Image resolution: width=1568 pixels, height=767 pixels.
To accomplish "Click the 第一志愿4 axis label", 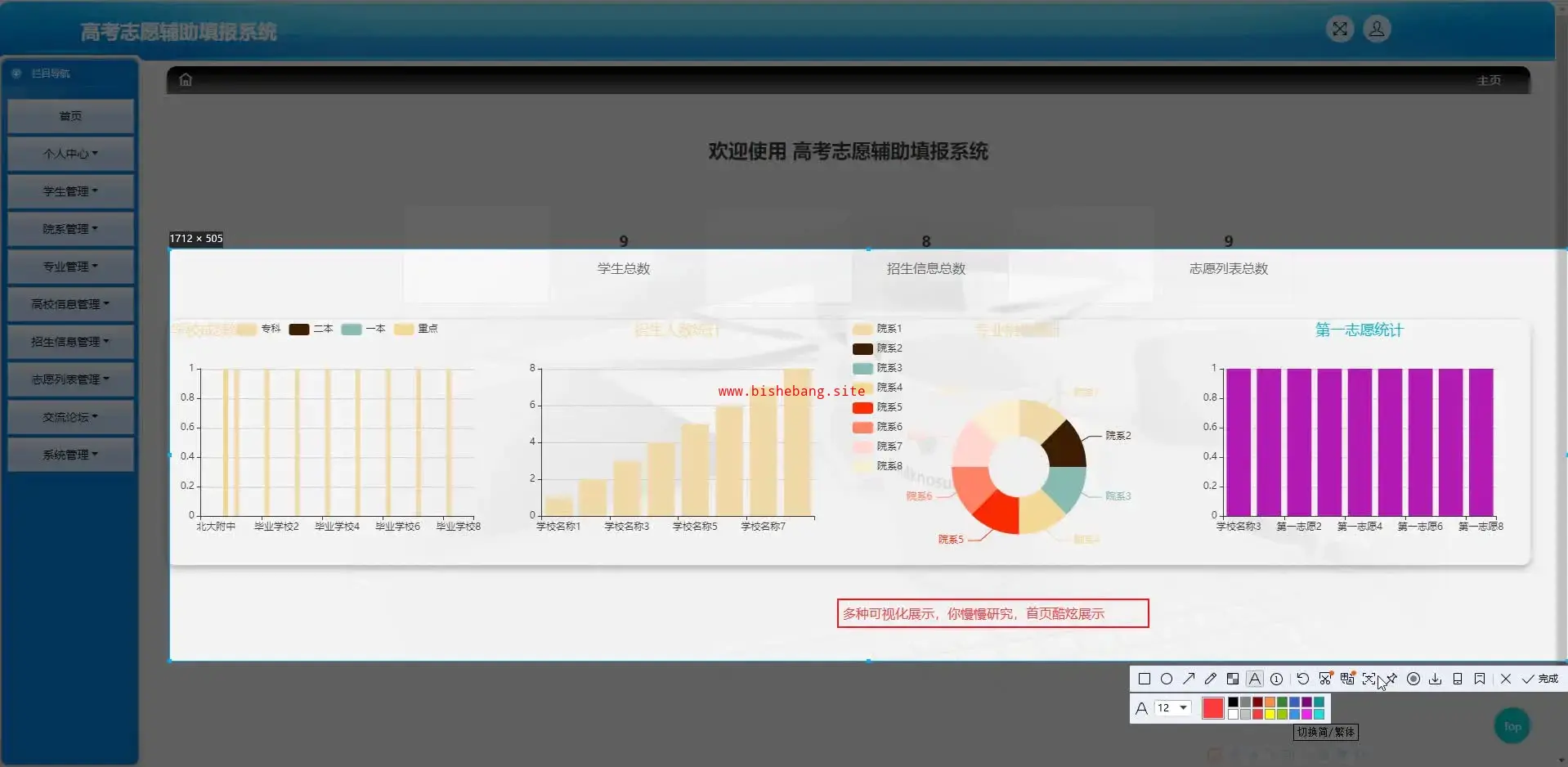I will click(x=1360, y=527).
